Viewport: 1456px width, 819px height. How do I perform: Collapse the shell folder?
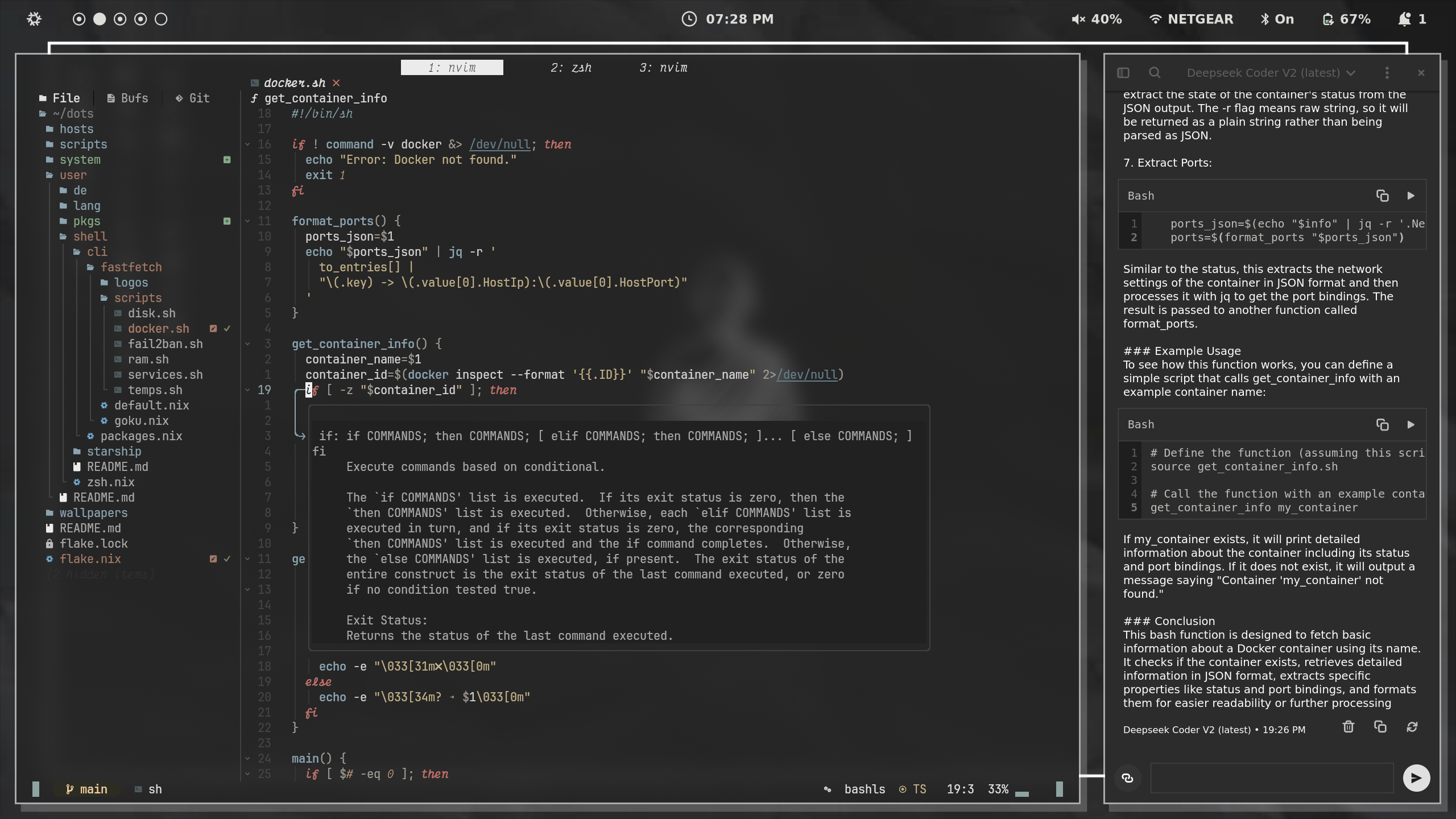coord(84,237)
